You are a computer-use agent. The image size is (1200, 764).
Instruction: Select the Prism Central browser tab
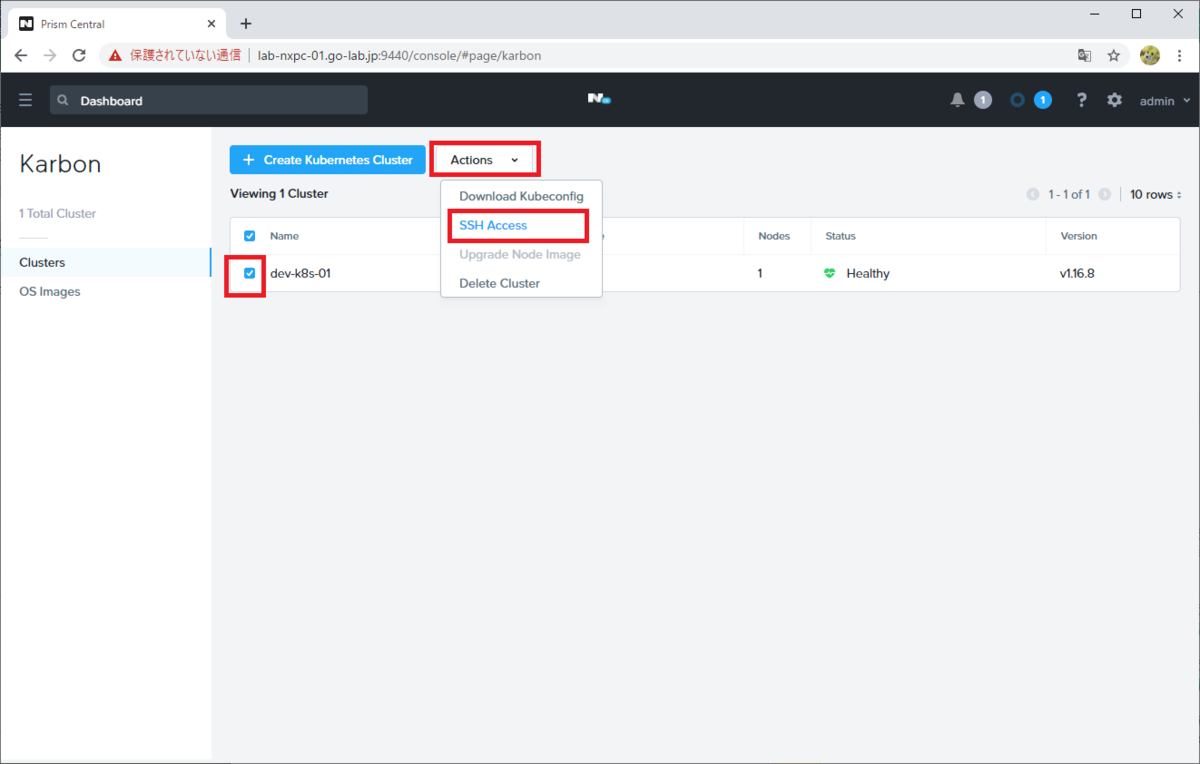[116, 24]
